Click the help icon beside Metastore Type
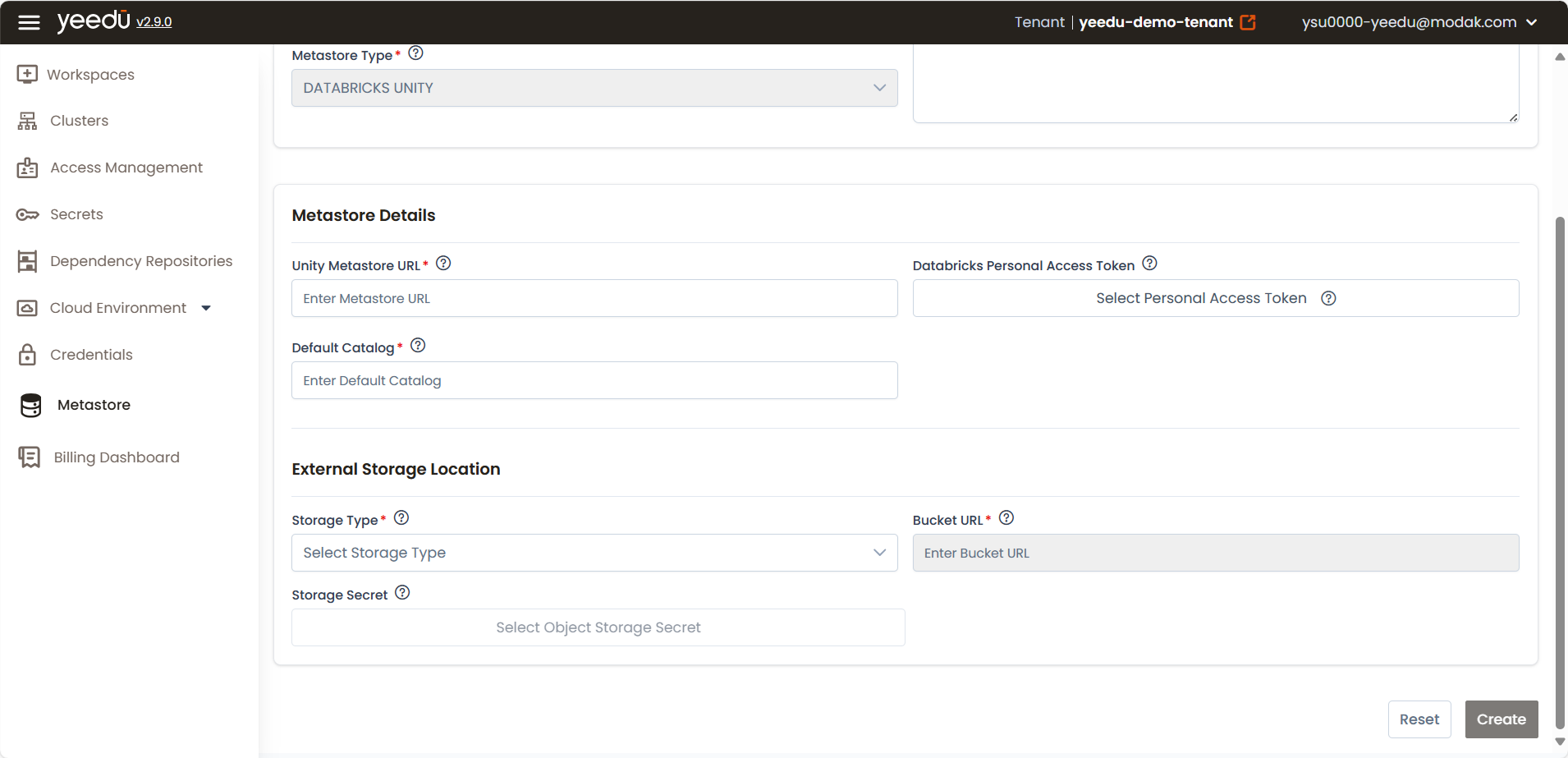 click(416, 53)
